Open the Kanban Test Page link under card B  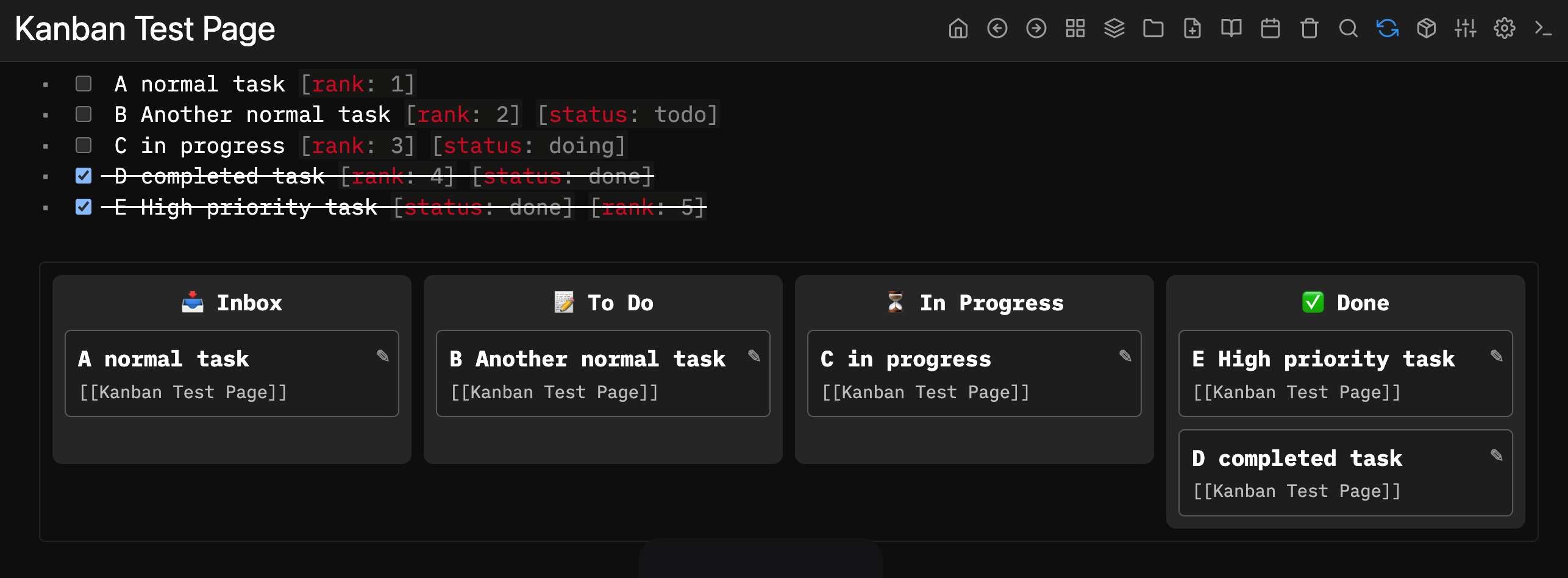[555, 392]
